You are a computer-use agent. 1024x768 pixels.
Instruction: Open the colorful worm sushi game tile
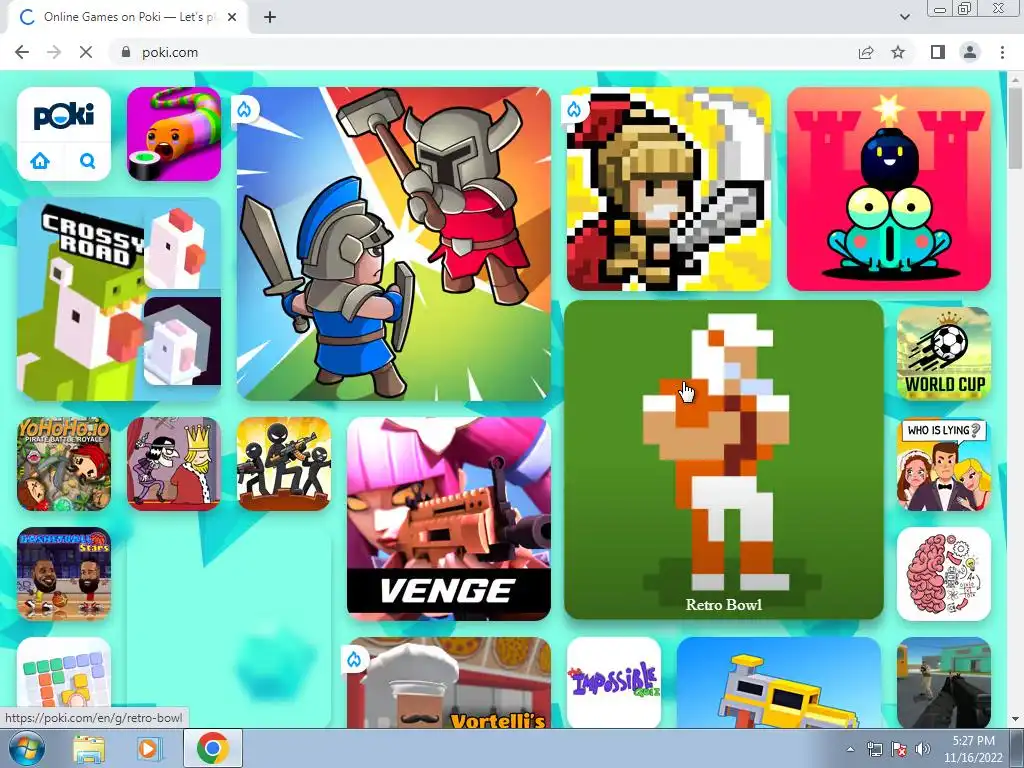point(174,134)
